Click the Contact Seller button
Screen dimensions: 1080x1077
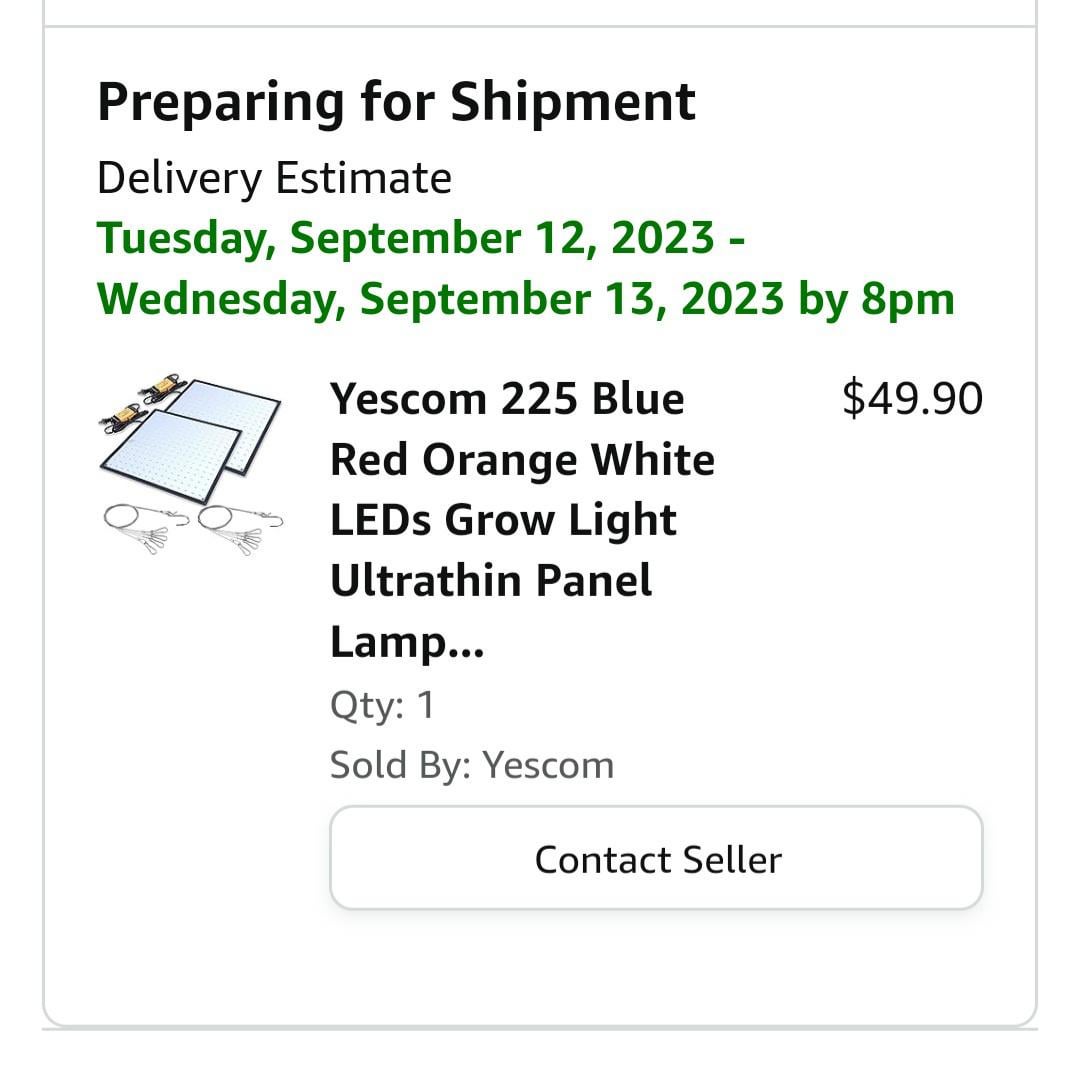click(657, 859)
